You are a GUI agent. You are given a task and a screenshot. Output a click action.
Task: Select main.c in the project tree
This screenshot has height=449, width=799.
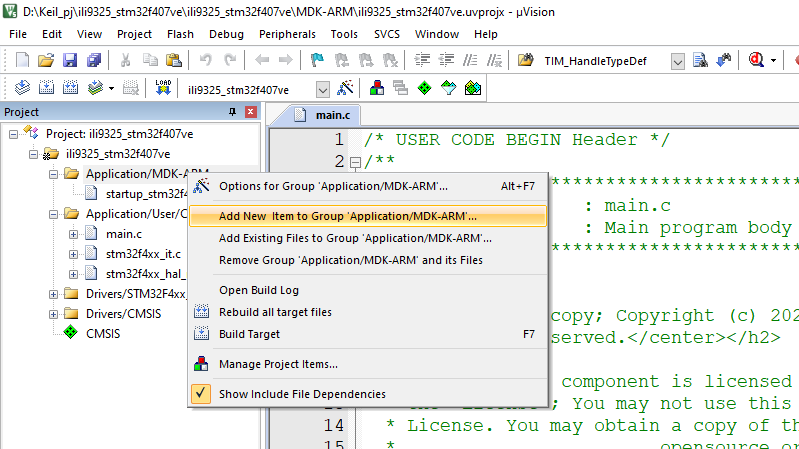(123, 234)
